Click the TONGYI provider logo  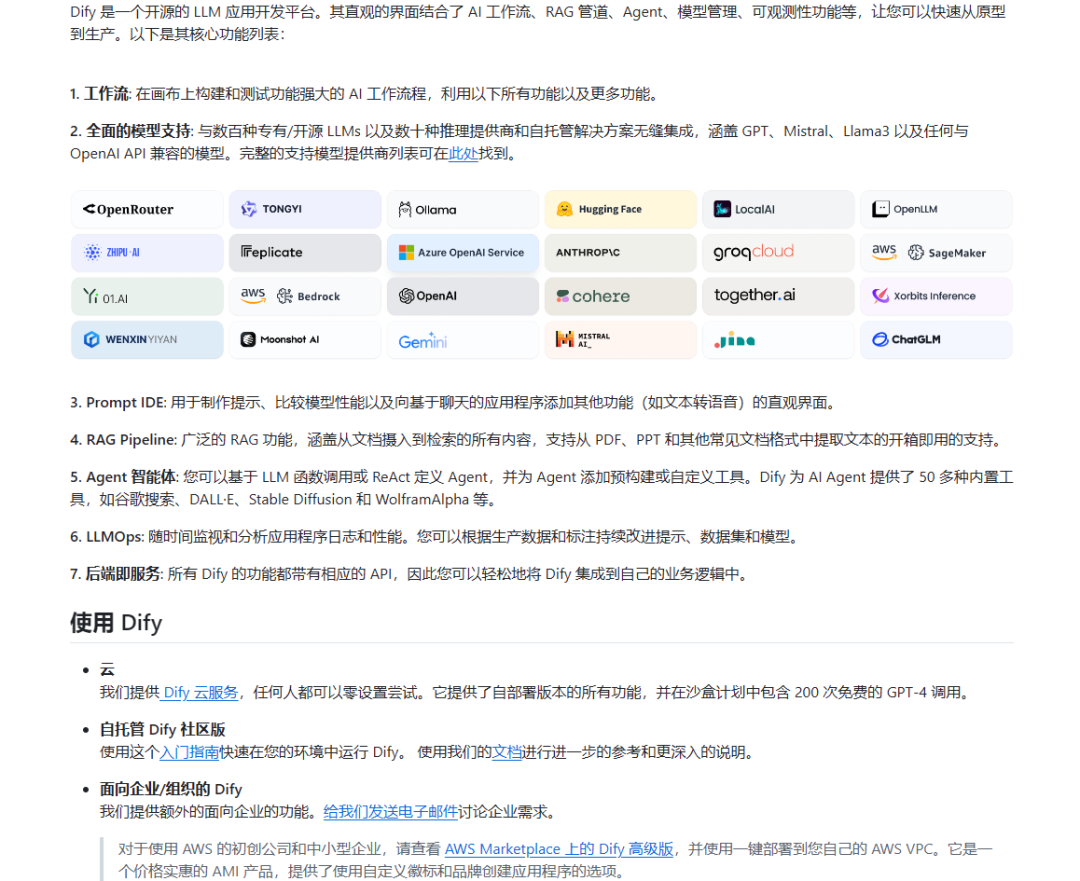(x=304, y=209)
